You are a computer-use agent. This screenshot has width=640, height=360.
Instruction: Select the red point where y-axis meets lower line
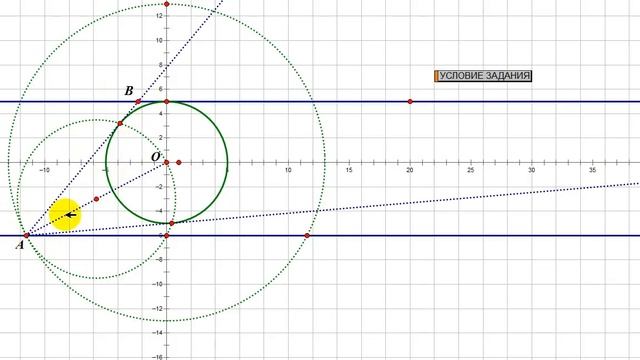click(x=167, y=236)
